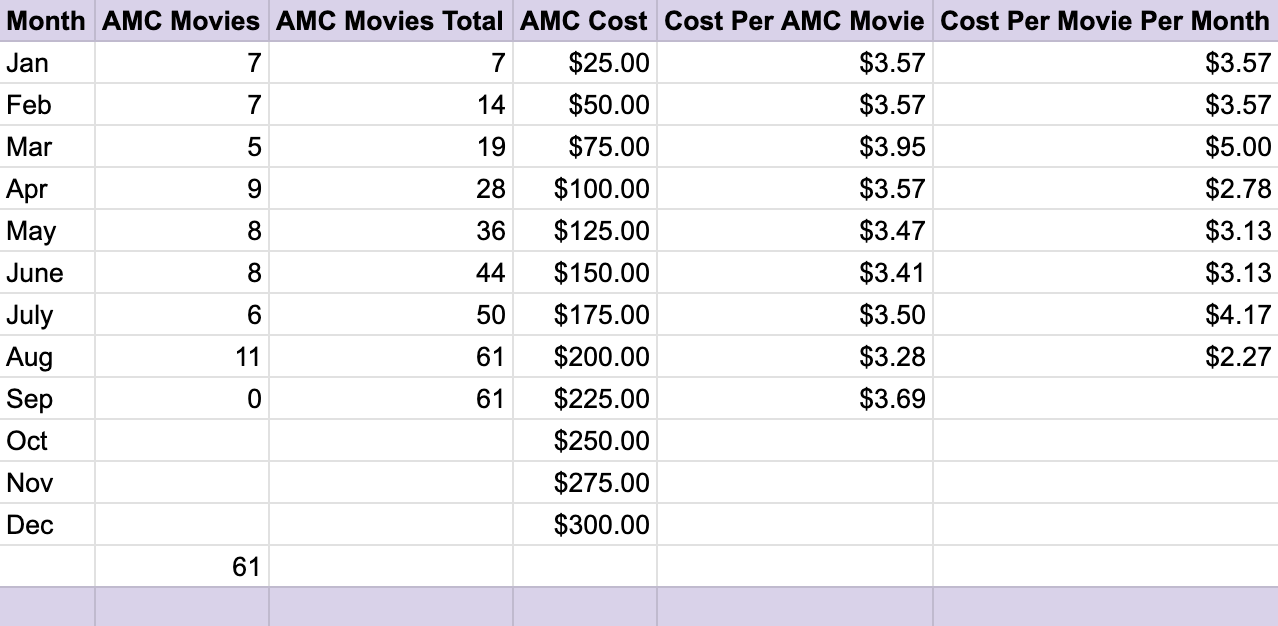Select the $3.95 Cost Per AMC Movie cell
This screenshot has height=626, width=1278.
point(795,147)
